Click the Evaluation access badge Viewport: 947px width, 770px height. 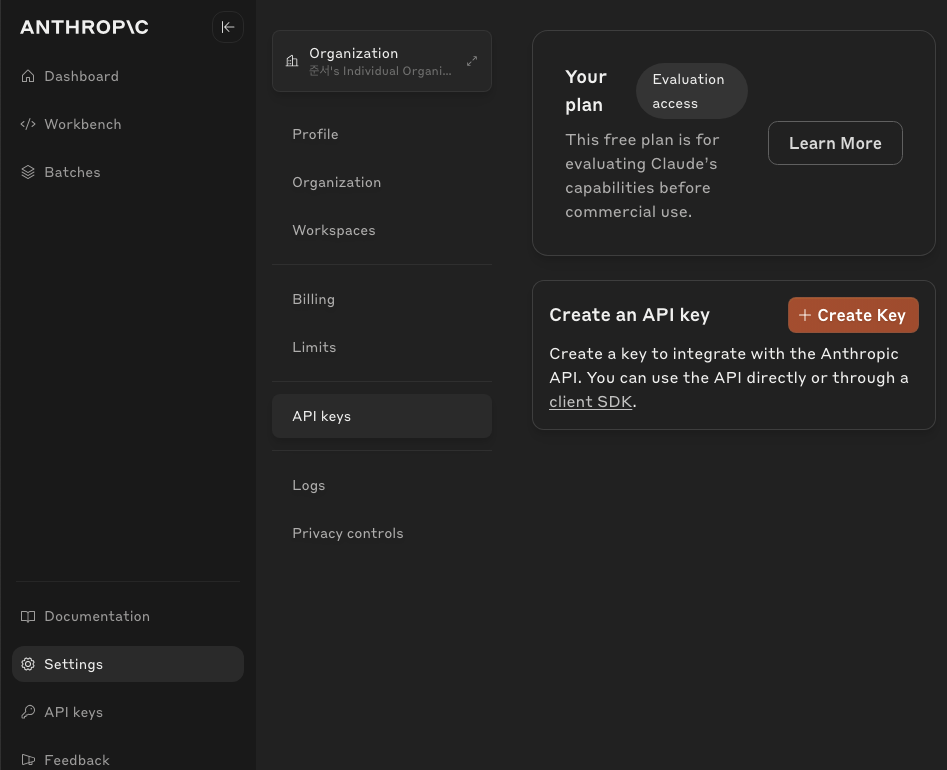click(x=692, y=91)
